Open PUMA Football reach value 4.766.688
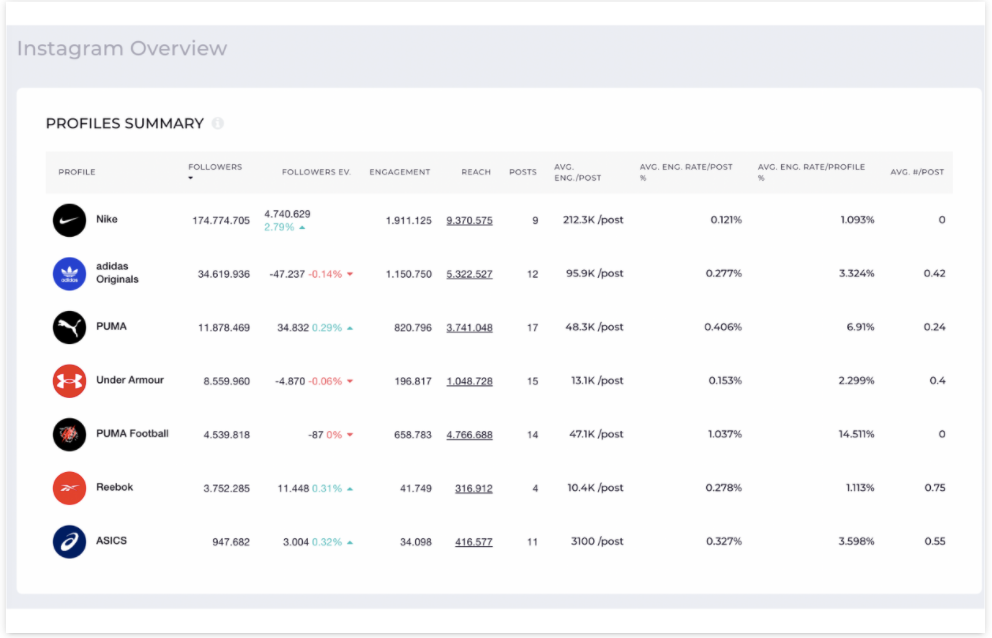The image size is (992, 638). point(469,435)
